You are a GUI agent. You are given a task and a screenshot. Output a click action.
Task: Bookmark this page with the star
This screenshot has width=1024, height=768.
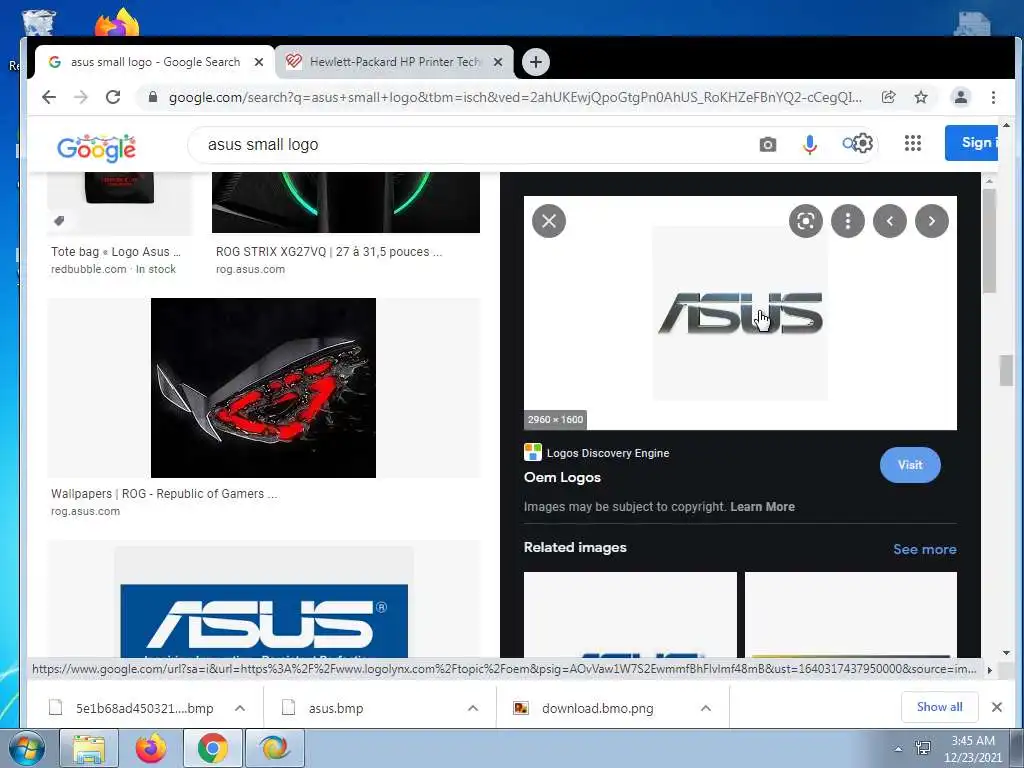[x=921, y=97]
